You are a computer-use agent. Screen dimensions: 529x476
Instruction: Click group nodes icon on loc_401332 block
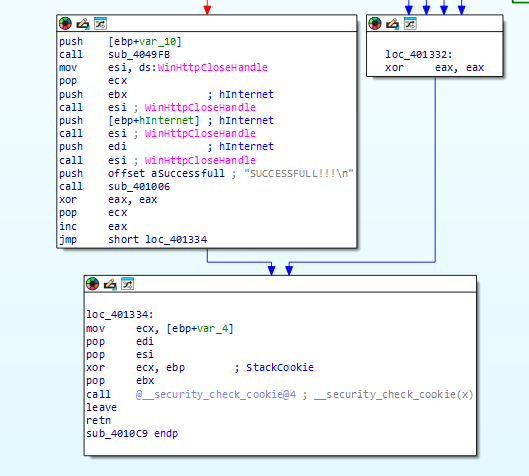point(410,23)
